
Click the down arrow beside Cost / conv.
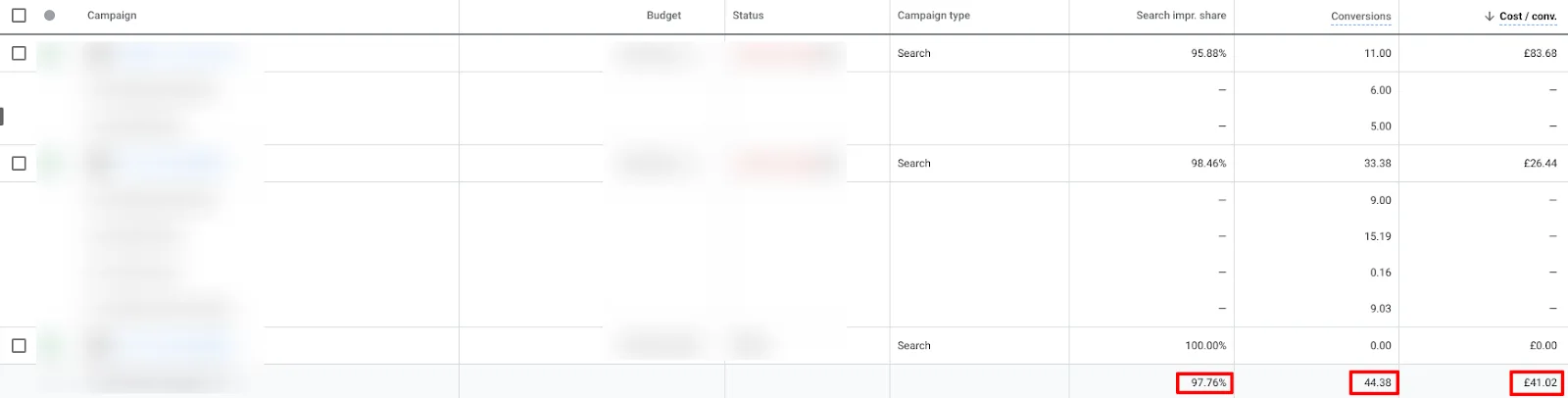point(1489,16)
